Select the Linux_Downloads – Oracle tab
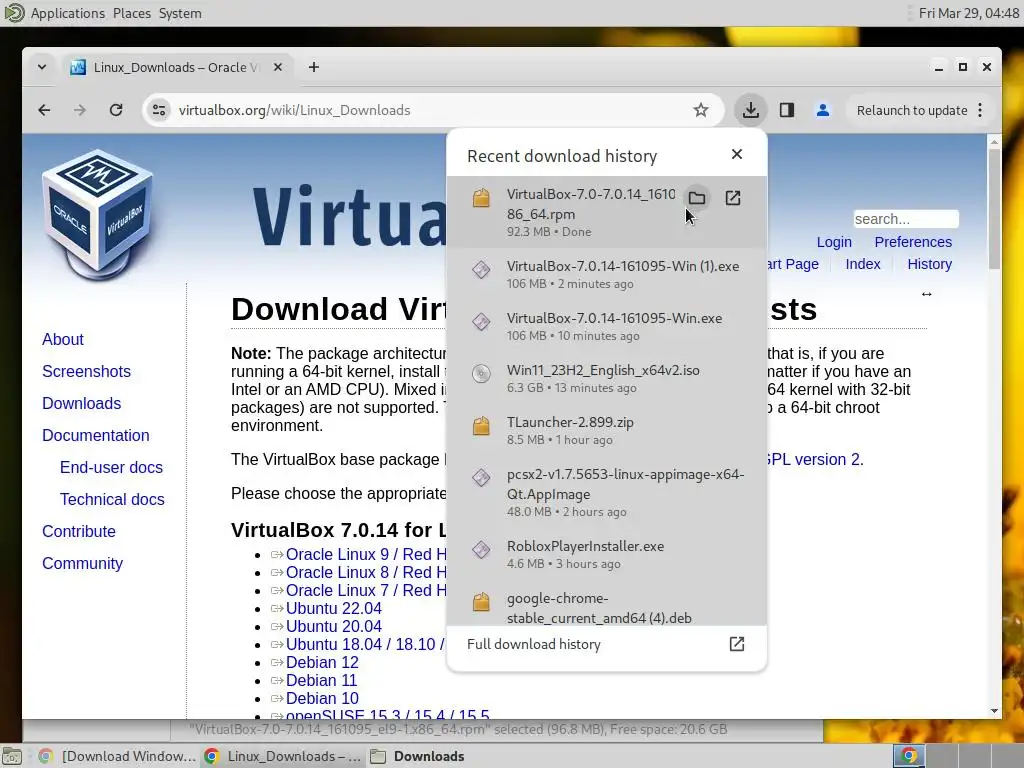1024x768 pixels. coord(176,67)
